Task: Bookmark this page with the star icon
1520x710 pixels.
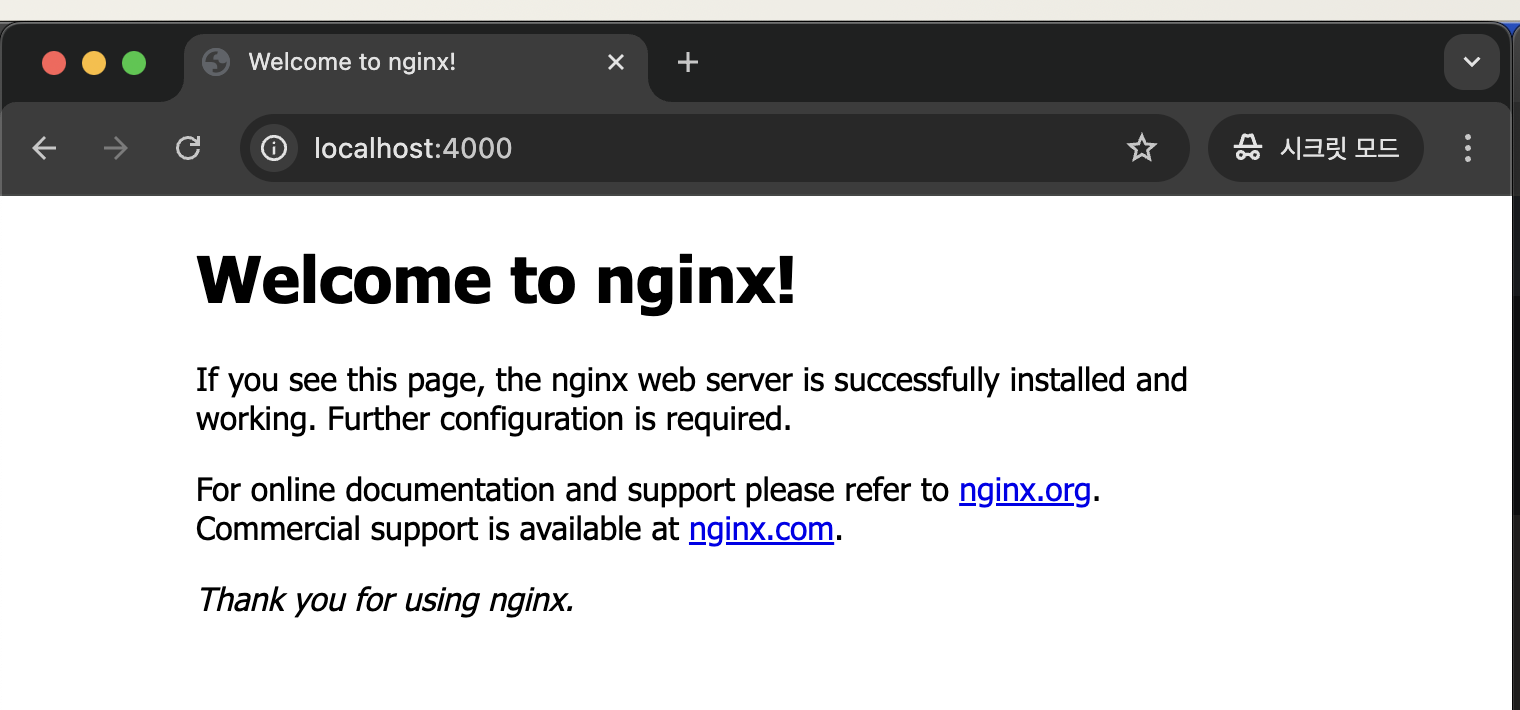Action: click(x=1141, y=149)
